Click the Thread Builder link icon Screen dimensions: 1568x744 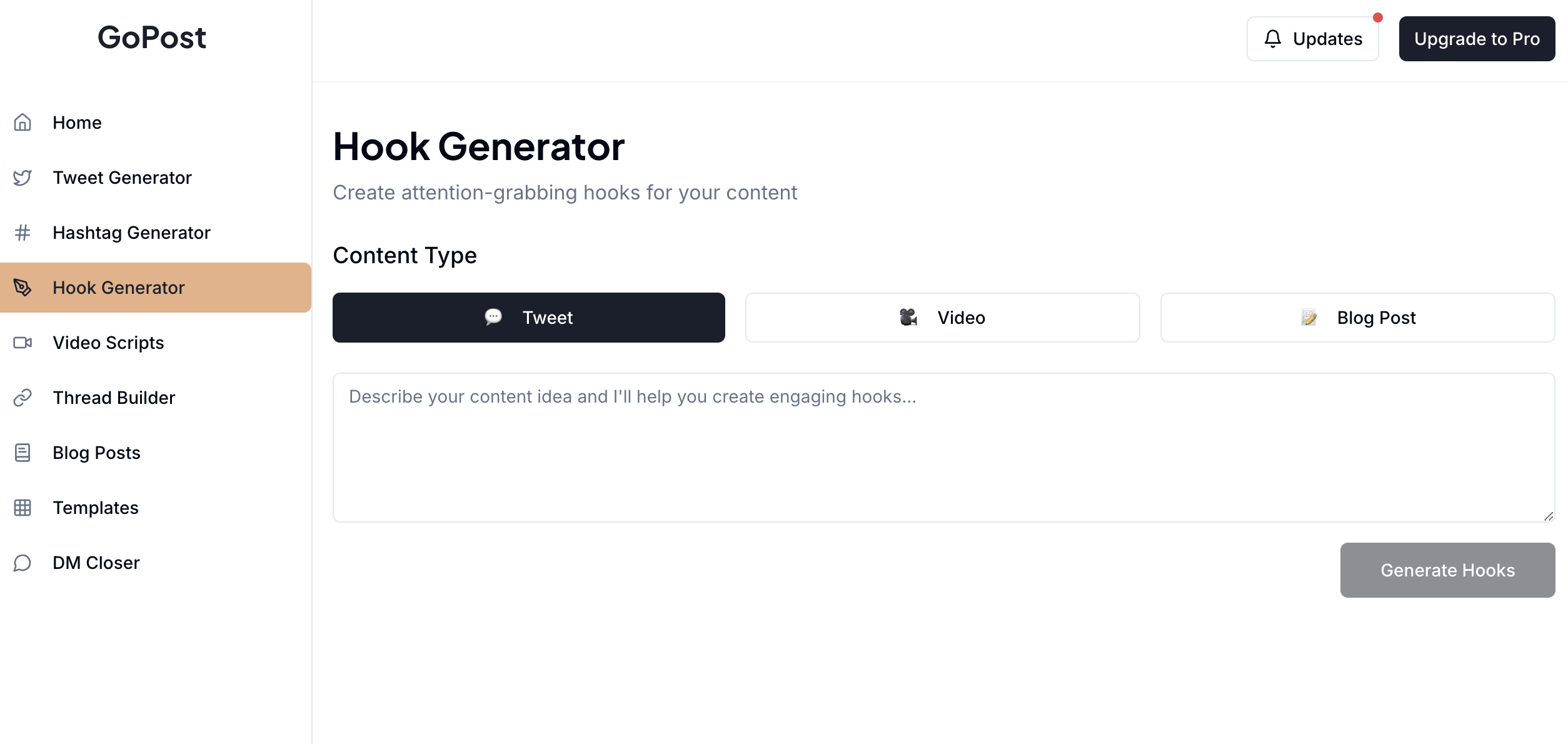pyautogui.click(x=23, y=398)
